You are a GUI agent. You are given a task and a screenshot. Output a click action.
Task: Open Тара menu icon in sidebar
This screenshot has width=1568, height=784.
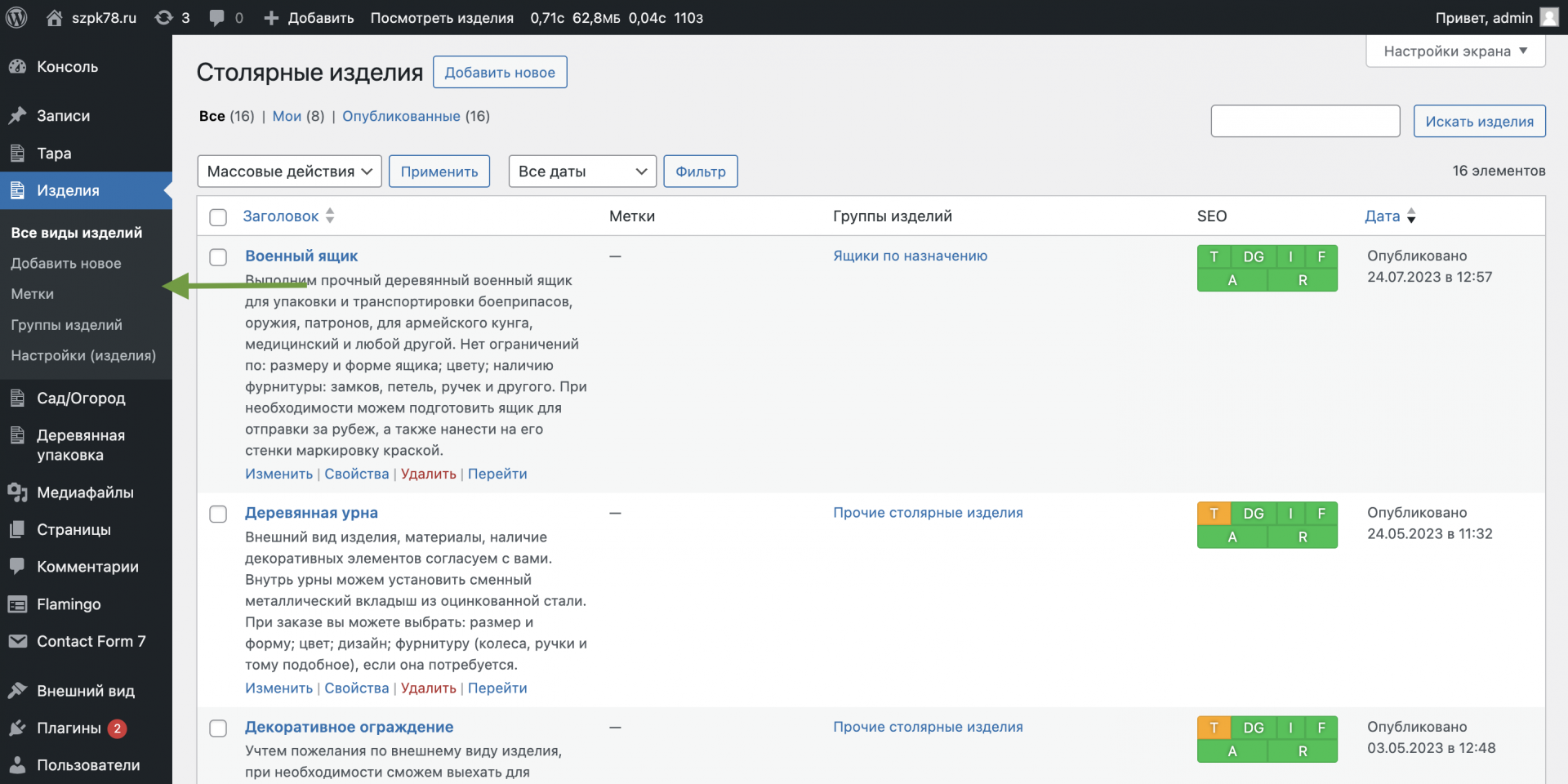point(17,153)
